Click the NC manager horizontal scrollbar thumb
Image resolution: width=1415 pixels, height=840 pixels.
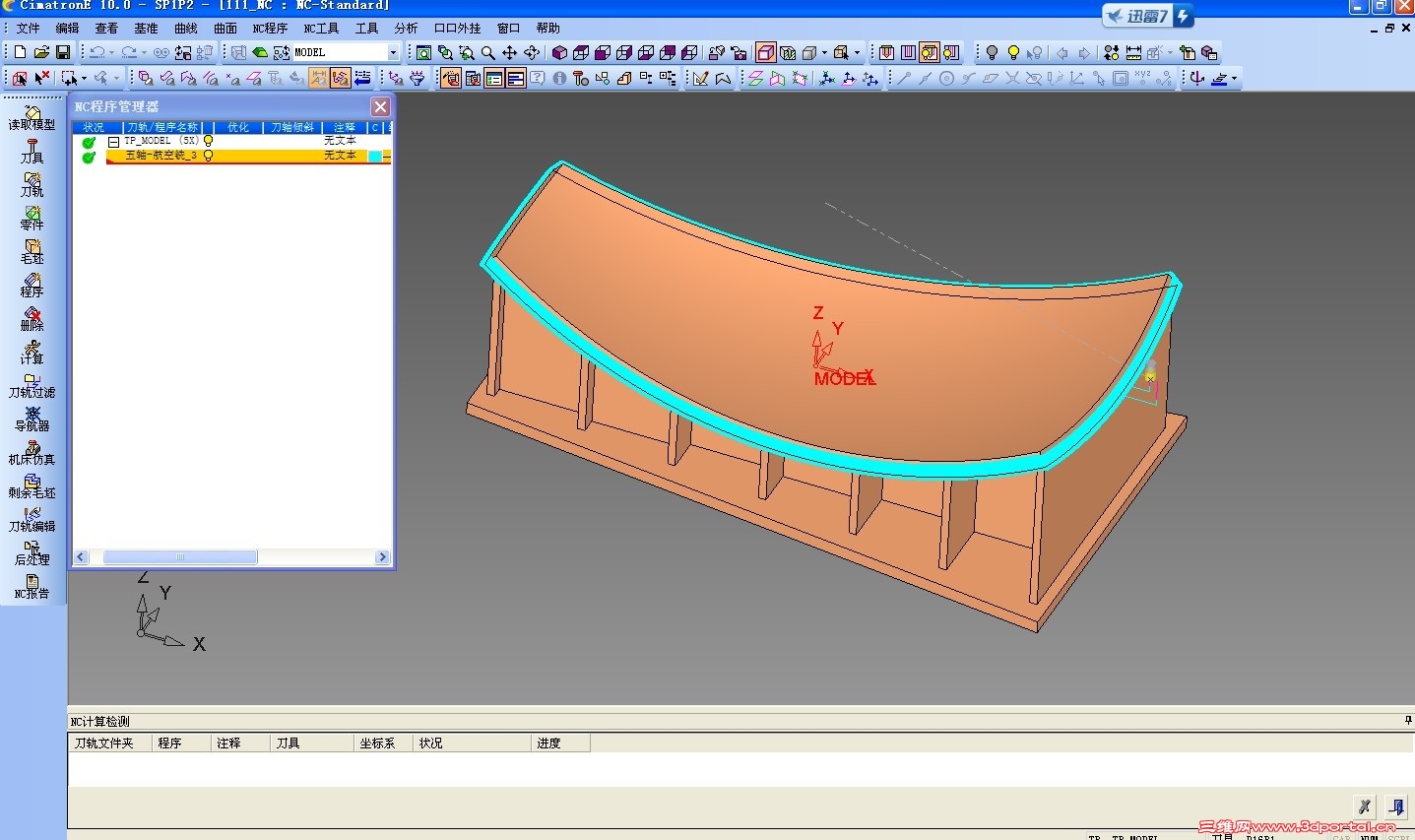(x=180, y=557)
